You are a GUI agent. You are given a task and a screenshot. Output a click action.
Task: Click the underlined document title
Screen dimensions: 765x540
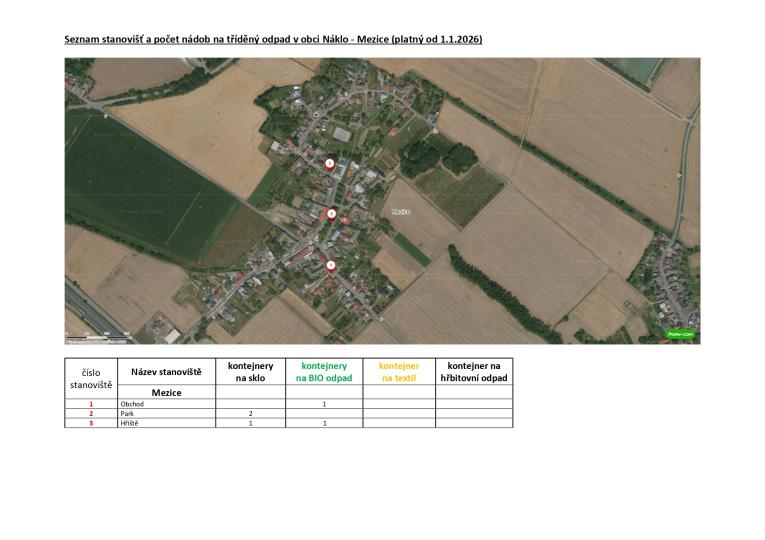click(273, 38)
